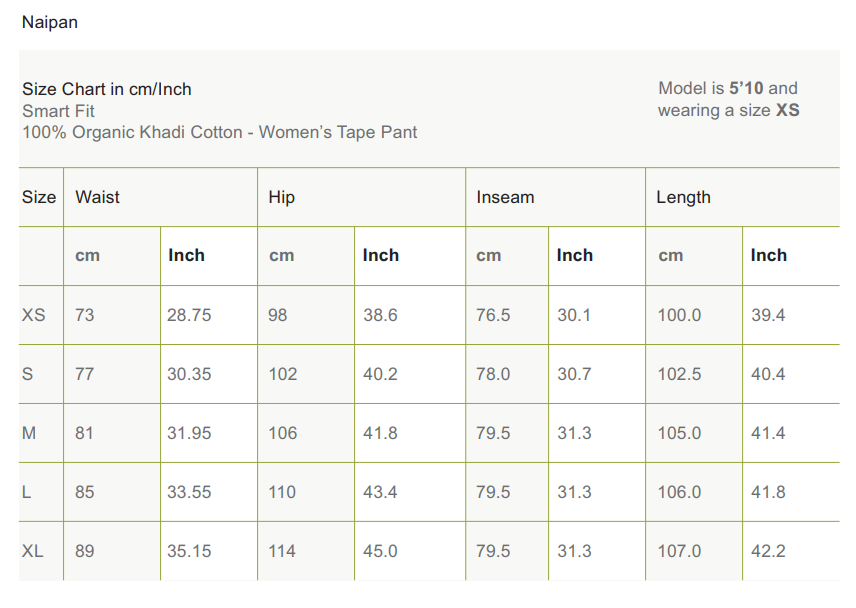
Task: Click the XS size row label
Action: (34, 315)
